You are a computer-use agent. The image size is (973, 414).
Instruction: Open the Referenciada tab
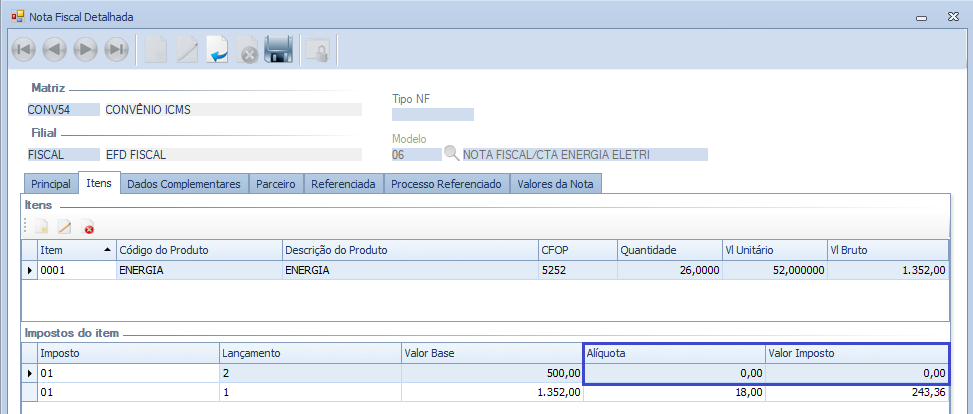coord(343,184)
